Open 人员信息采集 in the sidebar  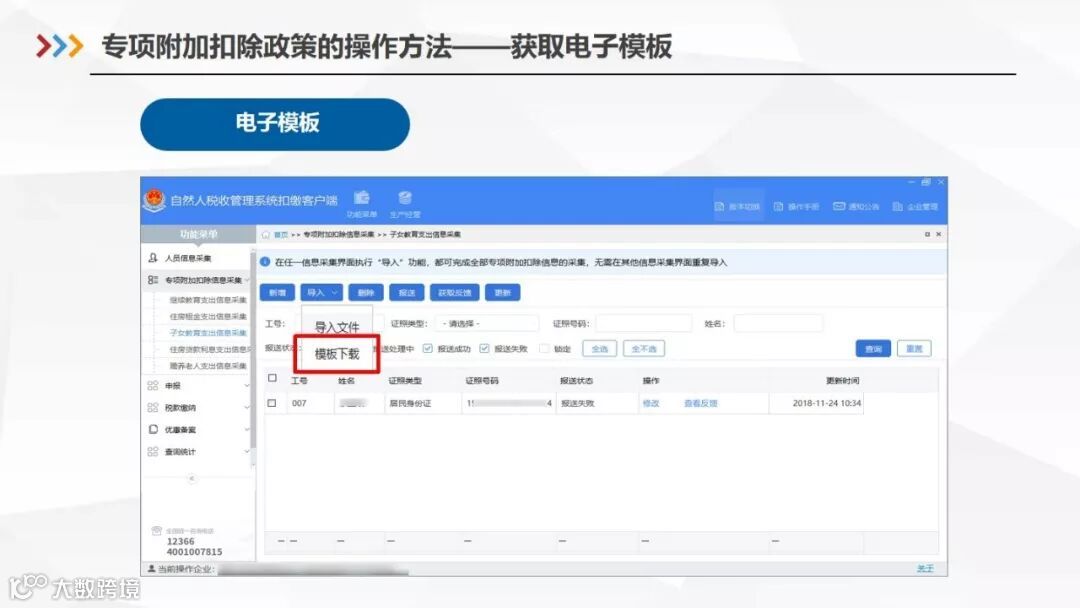coord(188,258)
